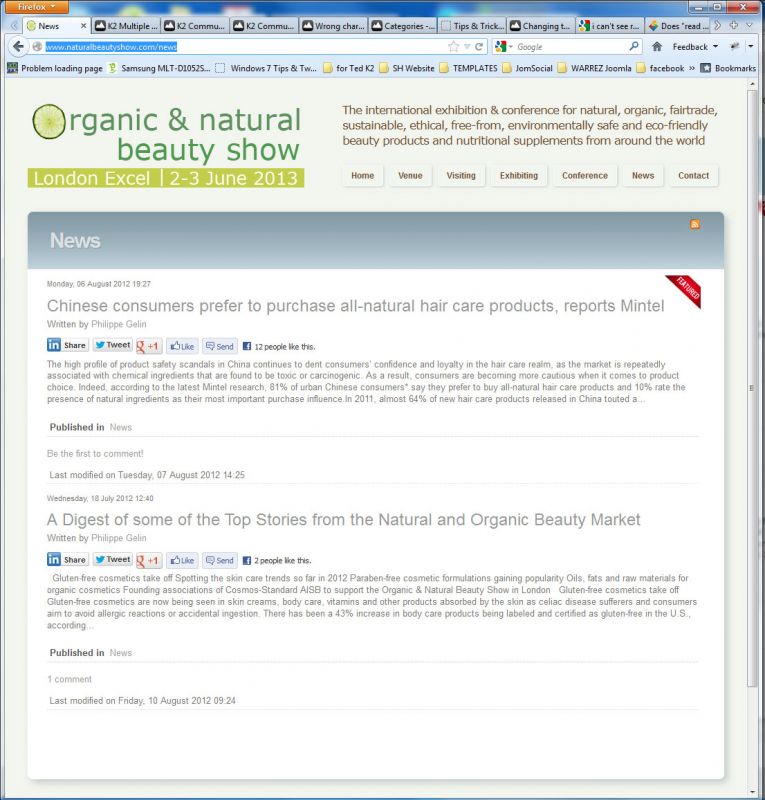The width and height of the screenshot is (765, 800).
Task: Click Google +1 on Digest article
Action: tap(149, 561)
